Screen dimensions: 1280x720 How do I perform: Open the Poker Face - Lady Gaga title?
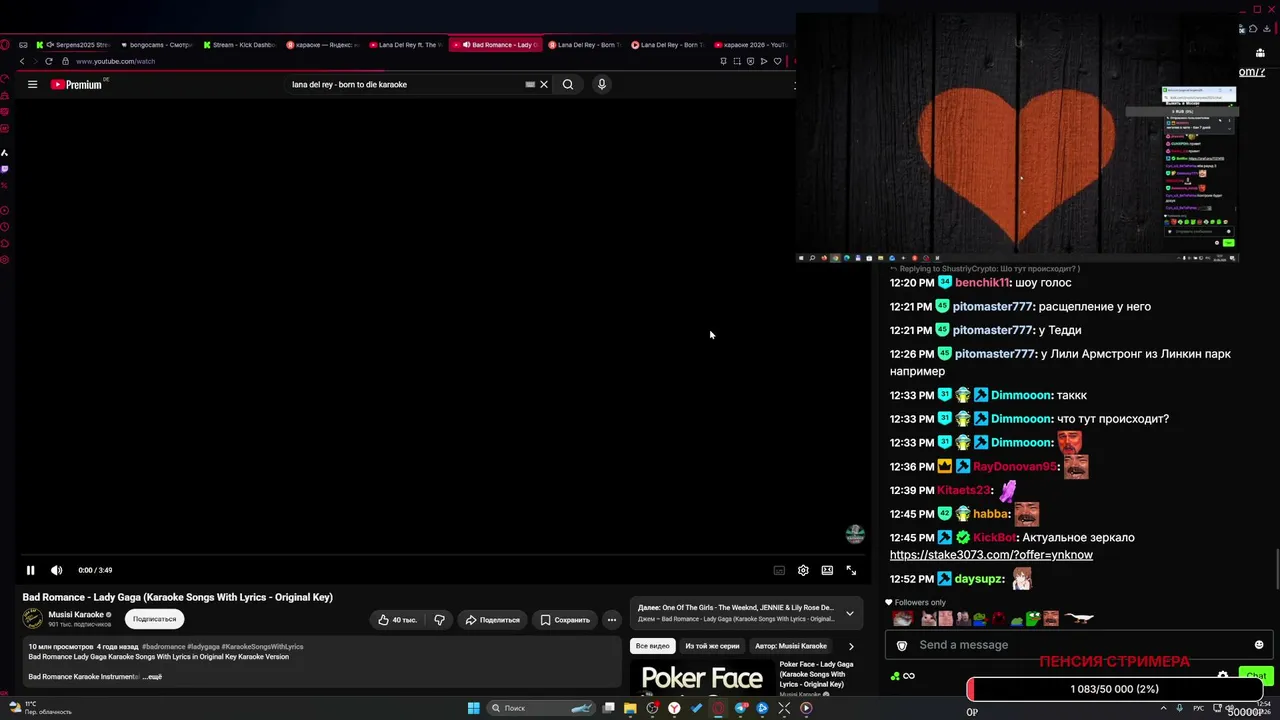816,674
